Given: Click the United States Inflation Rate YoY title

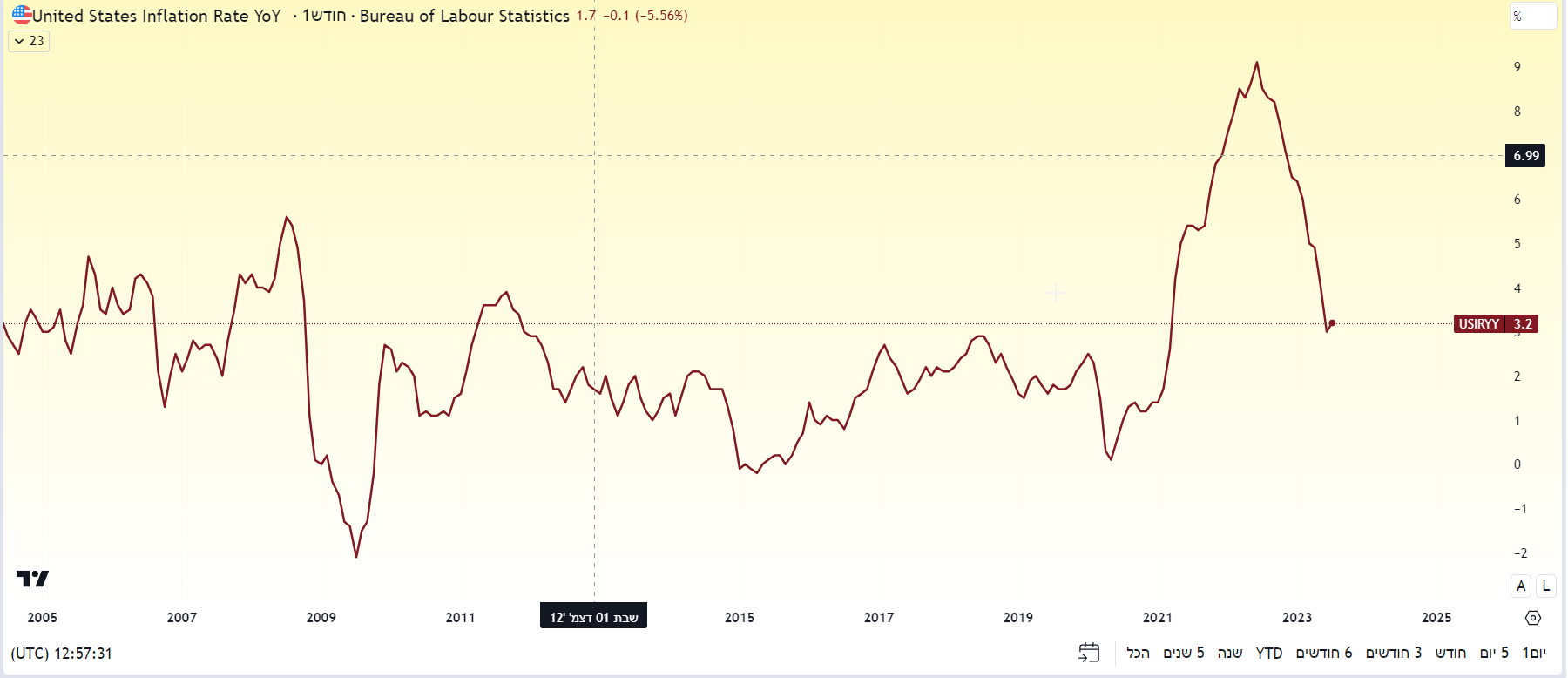Looking at the screenshot, I should pos(157,16).
